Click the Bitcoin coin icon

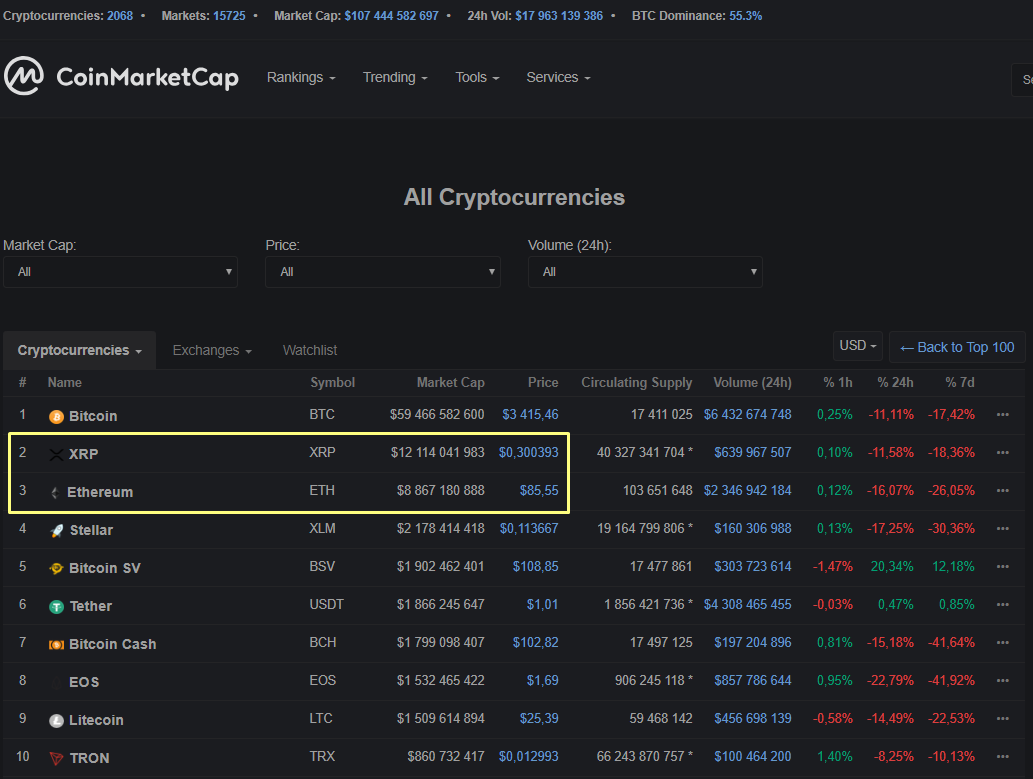tap(57, 416)
